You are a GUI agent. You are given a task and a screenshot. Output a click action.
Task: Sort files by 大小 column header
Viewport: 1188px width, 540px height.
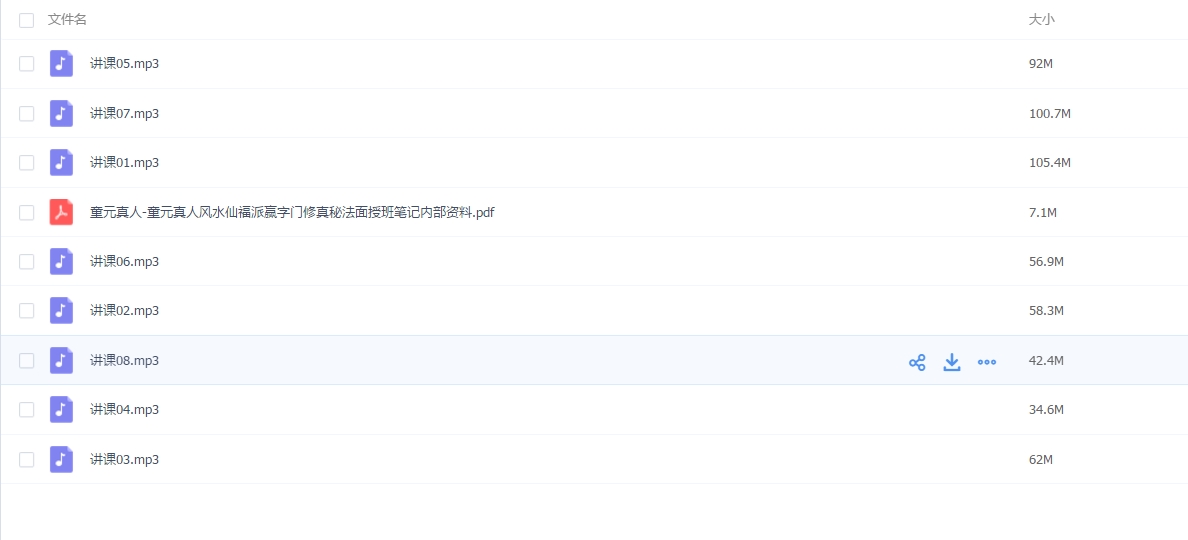tap(1041, 20)
